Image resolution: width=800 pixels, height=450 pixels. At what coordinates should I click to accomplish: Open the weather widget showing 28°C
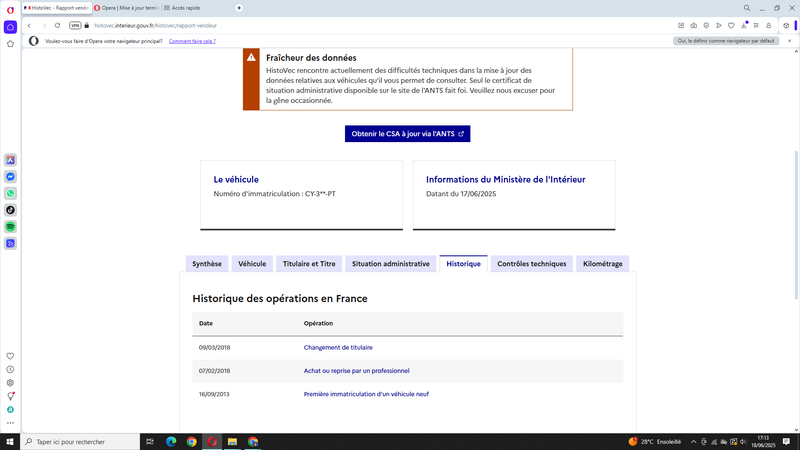(655, 442)
